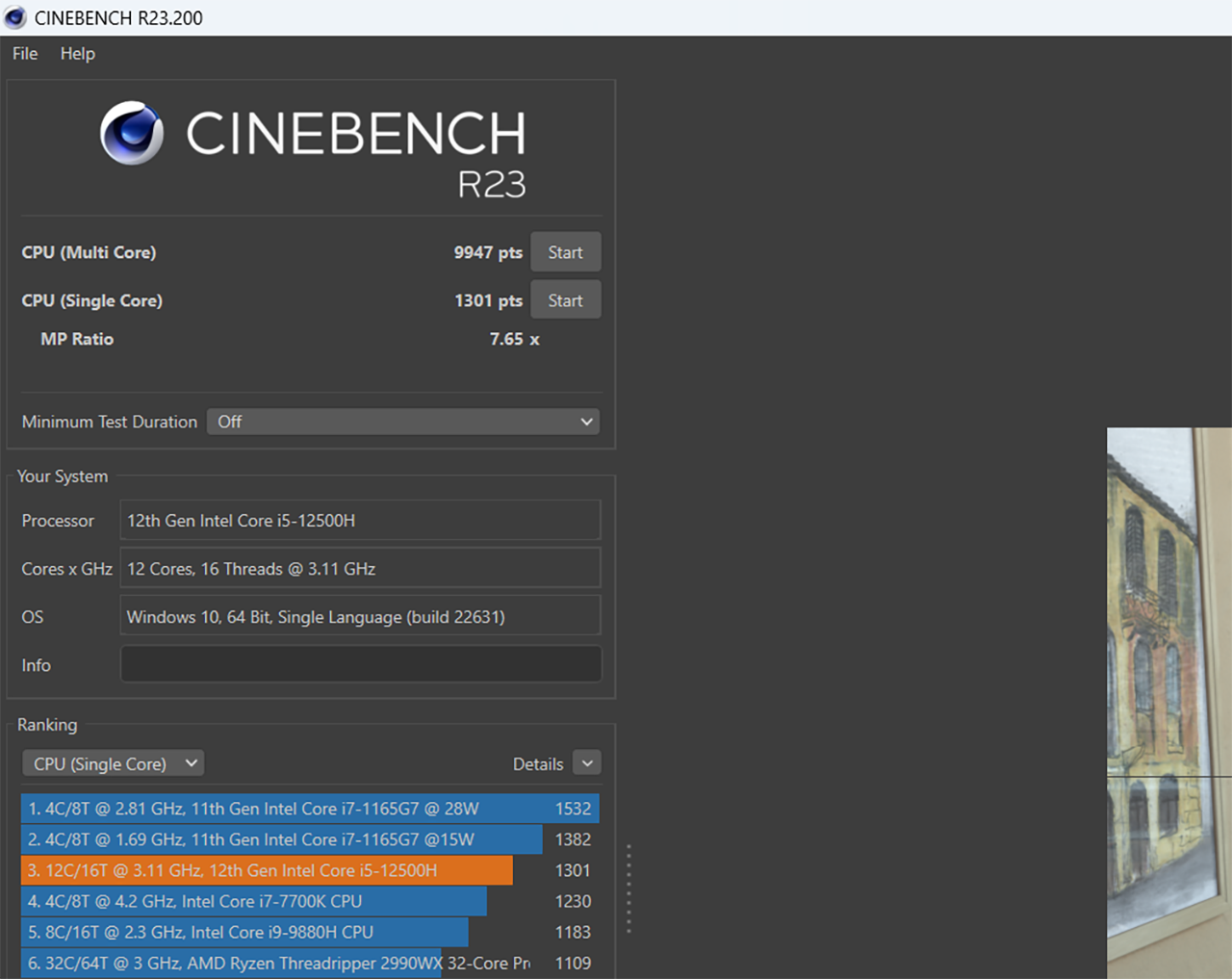Open the CPU (Single Core) ranking dropdown
Viewport: 1232px width, 979px height.
(113, 763)
